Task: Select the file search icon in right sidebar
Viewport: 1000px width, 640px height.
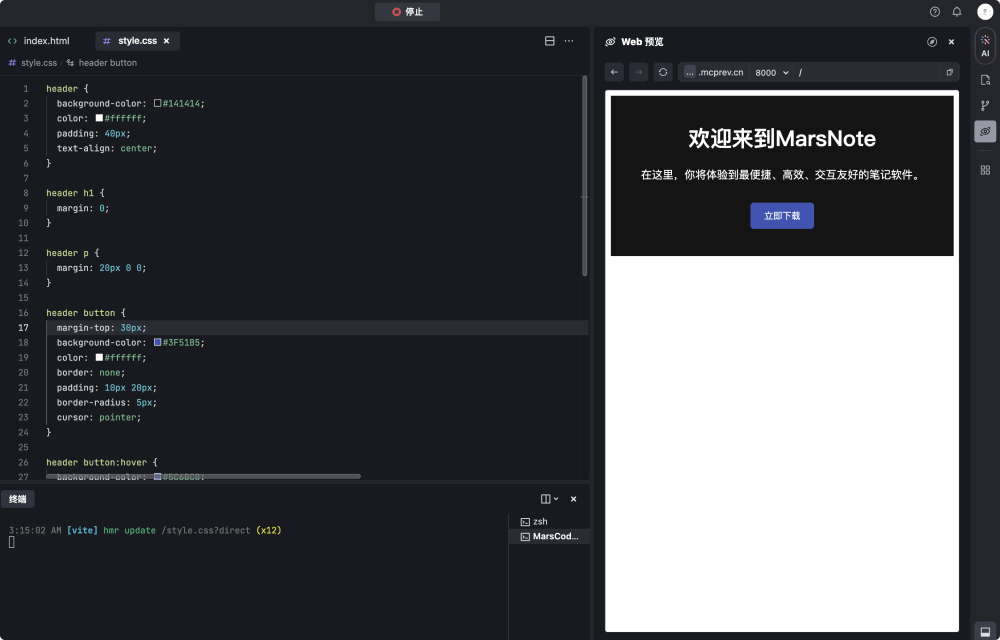Action: click(985, 80)
